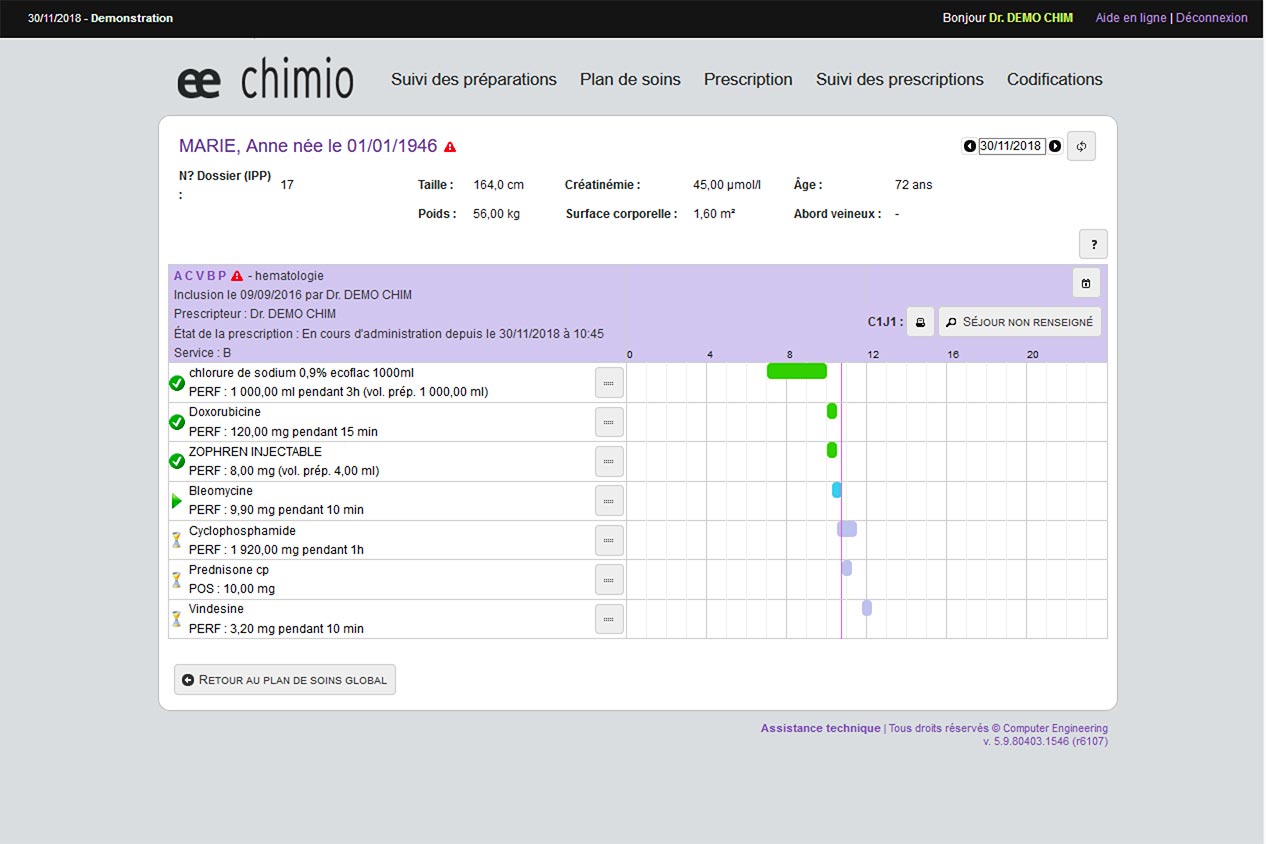Click the next day arrow beside date
The height and width of the screenshot is (844, 1266).
click(x=1055, y=146)
